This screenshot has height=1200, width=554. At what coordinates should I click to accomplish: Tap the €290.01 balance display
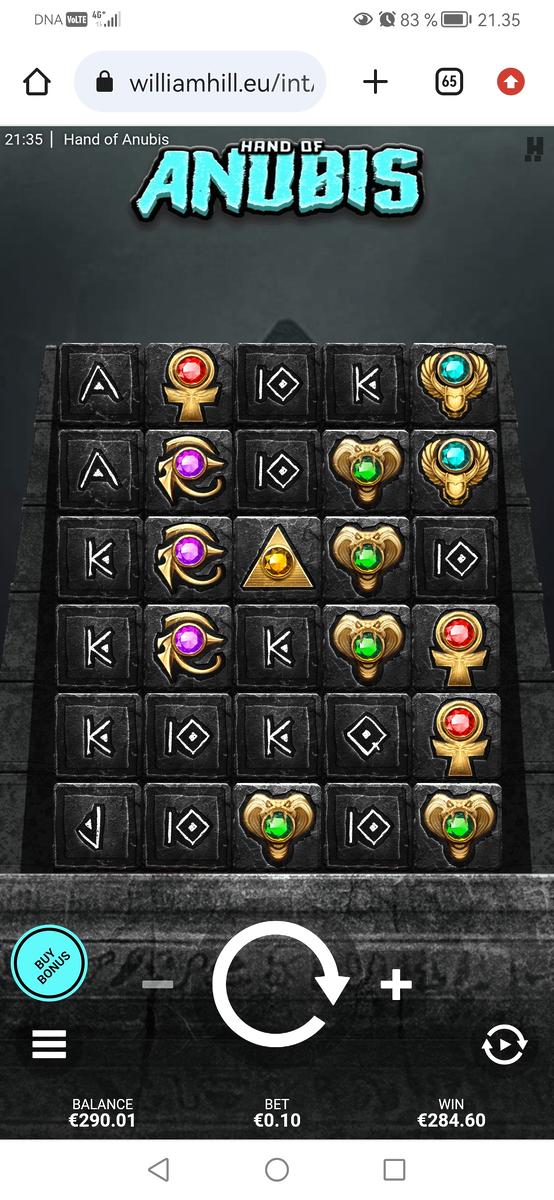pyautogui.click(x=102, y=1120)
